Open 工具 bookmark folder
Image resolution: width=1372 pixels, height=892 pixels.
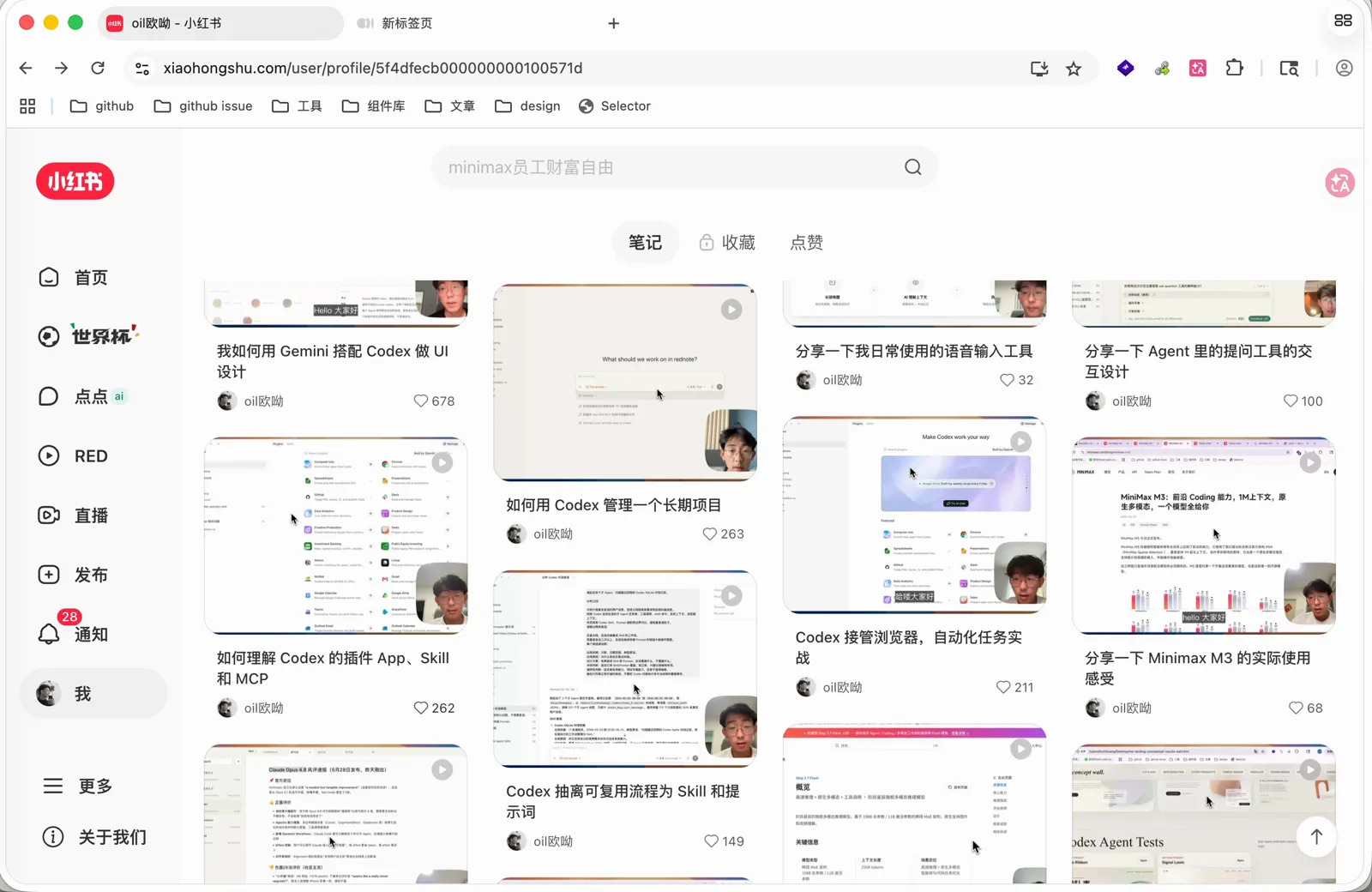click(297, 105)
